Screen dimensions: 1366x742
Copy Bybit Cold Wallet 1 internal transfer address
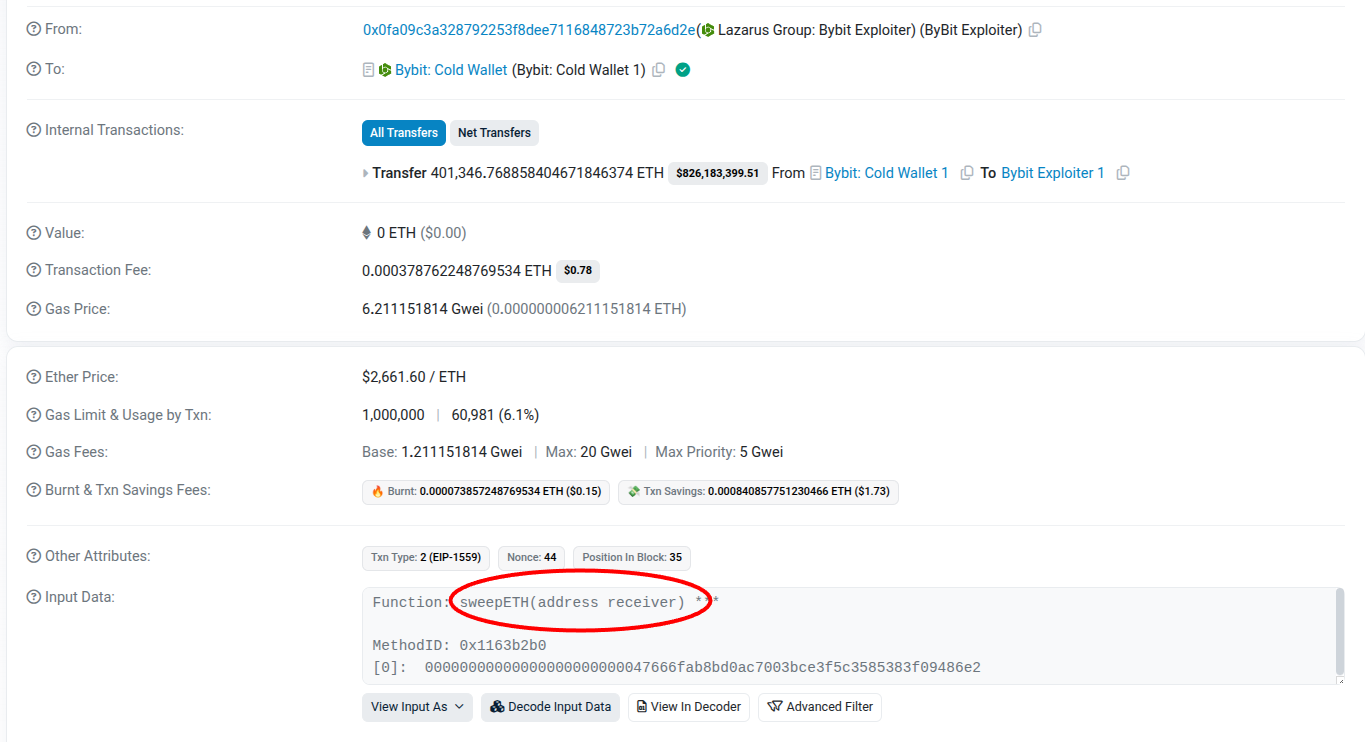pos(967,173)
